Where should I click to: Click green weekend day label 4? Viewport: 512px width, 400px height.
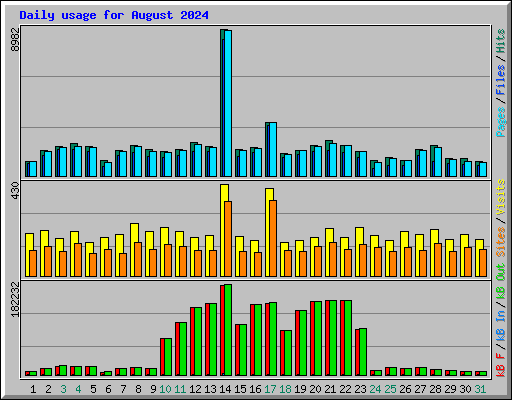tap(78, 389)
